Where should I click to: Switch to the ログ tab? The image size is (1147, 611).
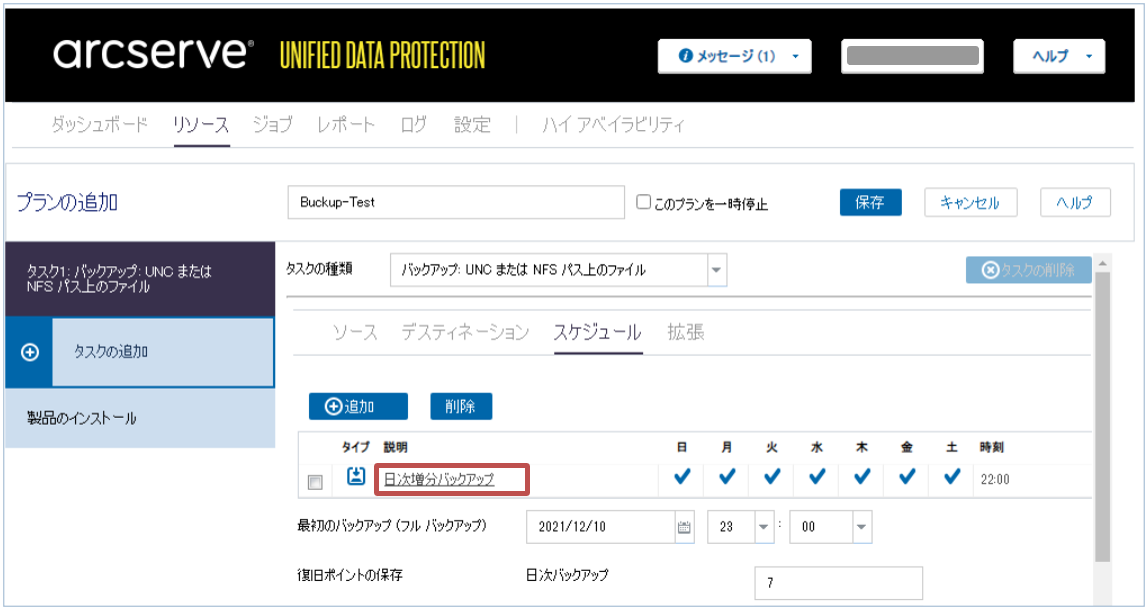click(414, 124)
